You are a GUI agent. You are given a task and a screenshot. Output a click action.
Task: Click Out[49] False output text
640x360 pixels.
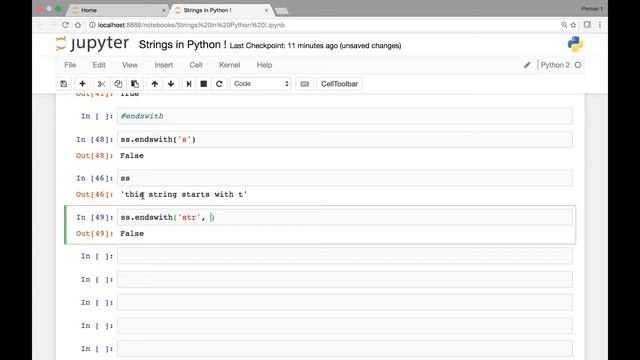tap(132, 233)
